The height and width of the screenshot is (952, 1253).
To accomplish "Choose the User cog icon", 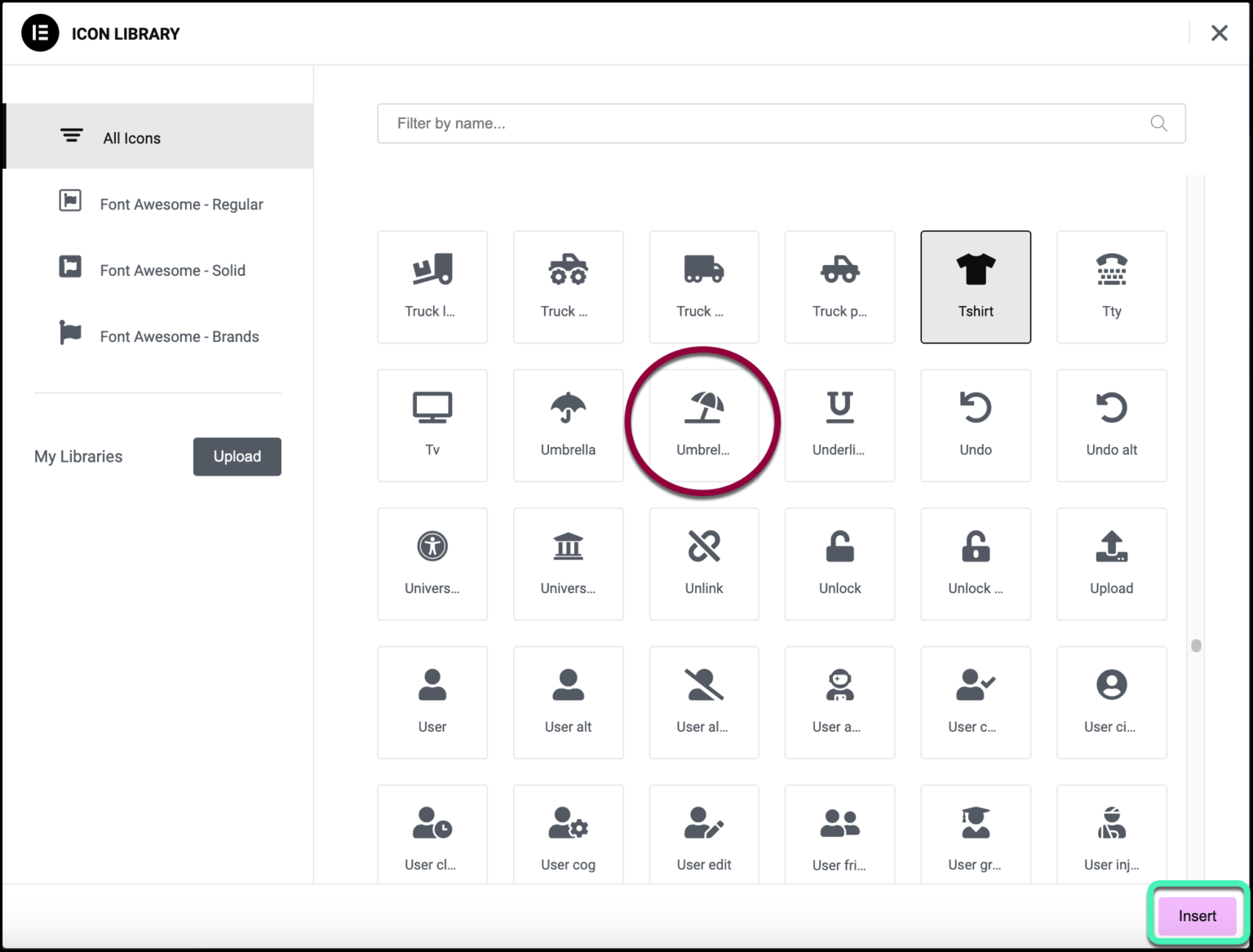I will 568,832.
